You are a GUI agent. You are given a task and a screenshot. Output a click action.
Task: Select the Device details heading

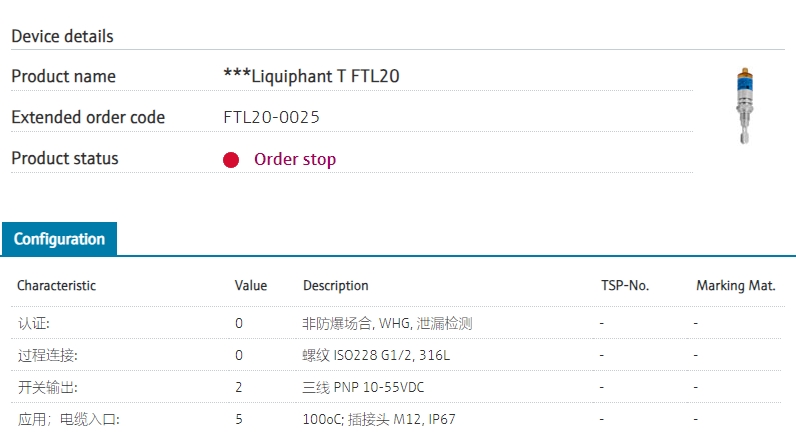coord(62,37)
